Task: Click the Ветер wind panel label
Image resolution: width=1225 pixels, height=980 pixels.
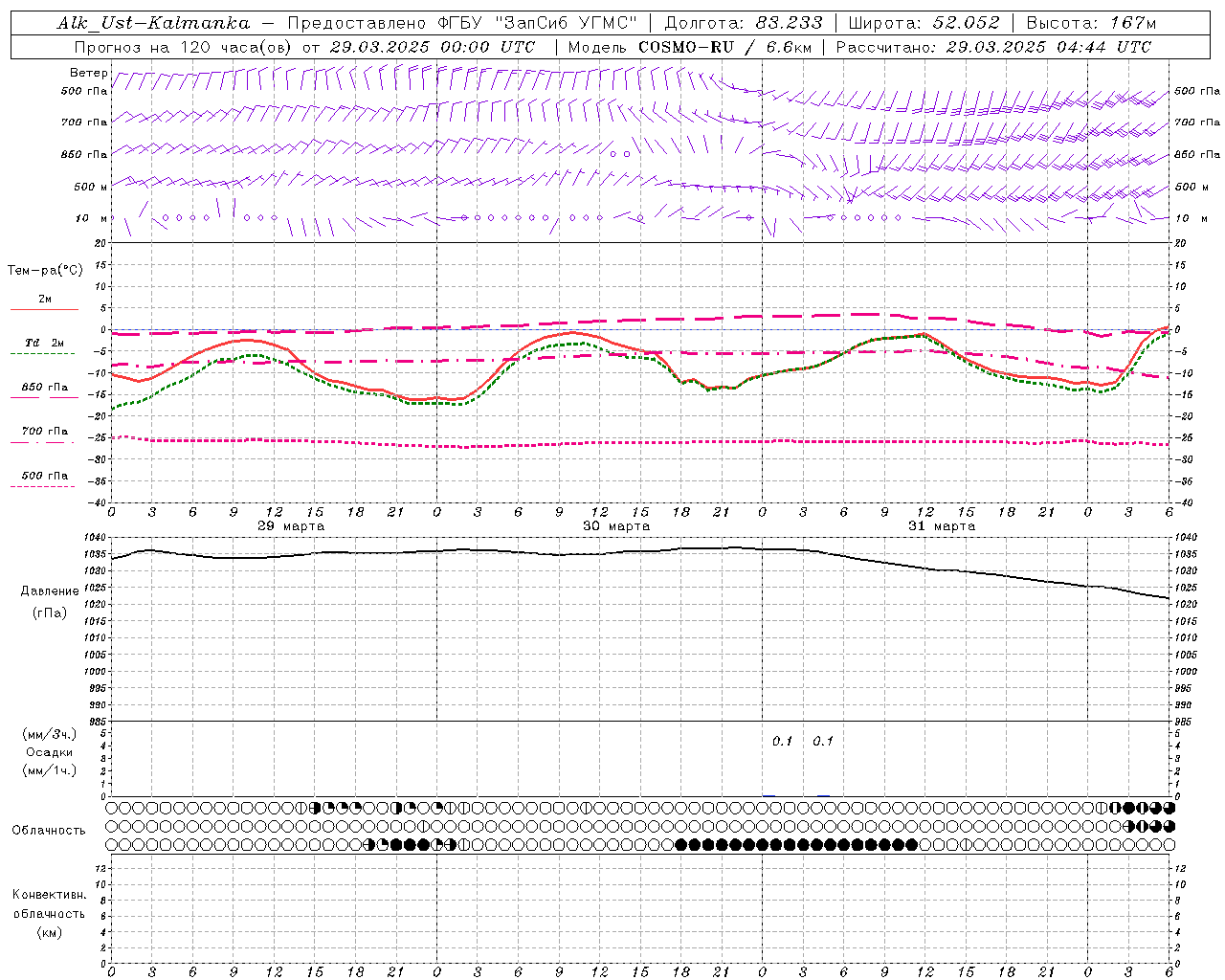Action: pos(88,73)
